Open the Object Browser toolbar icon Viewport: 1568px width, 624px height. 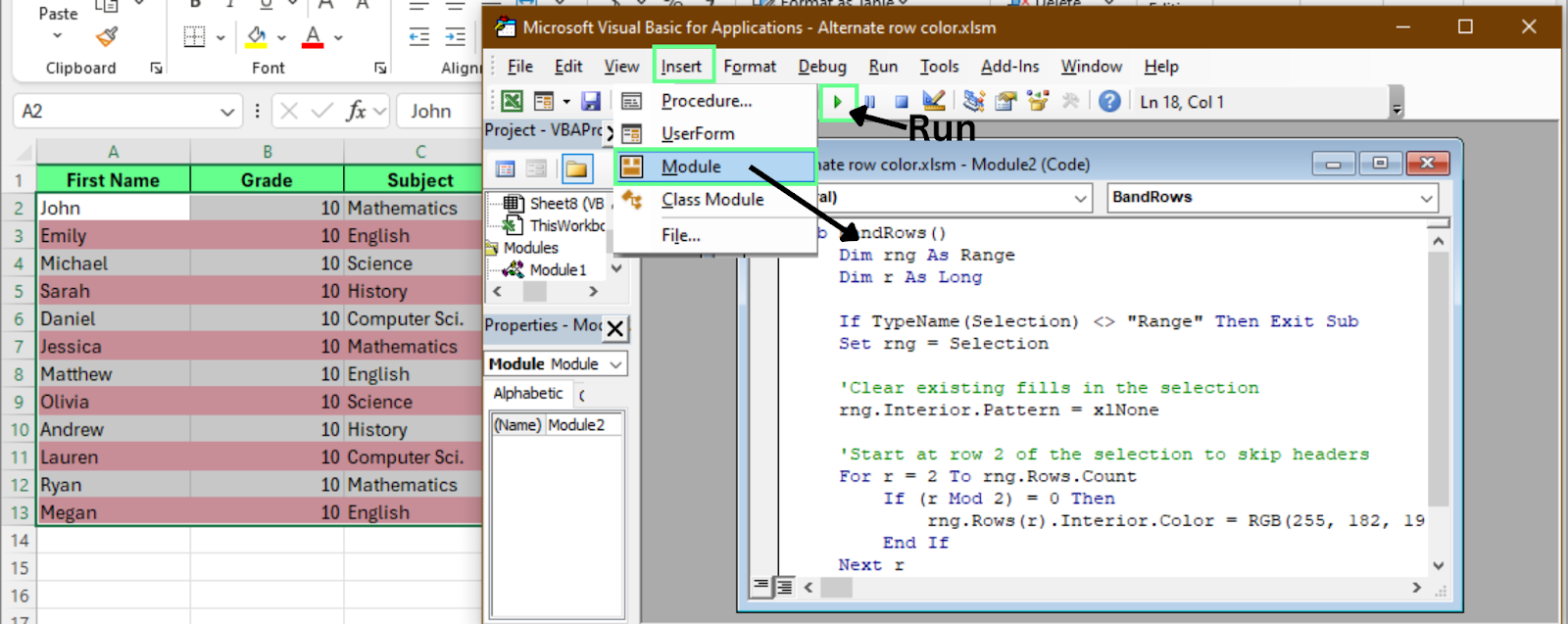[1038, 101]
